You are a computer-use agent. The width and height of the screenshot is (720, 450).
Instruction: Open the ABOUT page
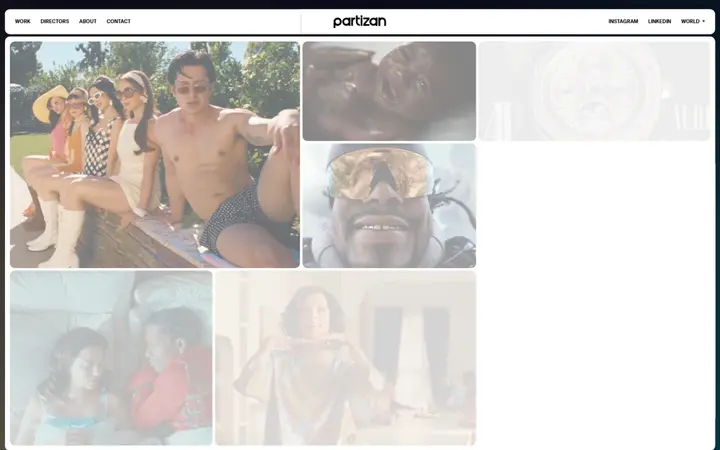[88, 22]
